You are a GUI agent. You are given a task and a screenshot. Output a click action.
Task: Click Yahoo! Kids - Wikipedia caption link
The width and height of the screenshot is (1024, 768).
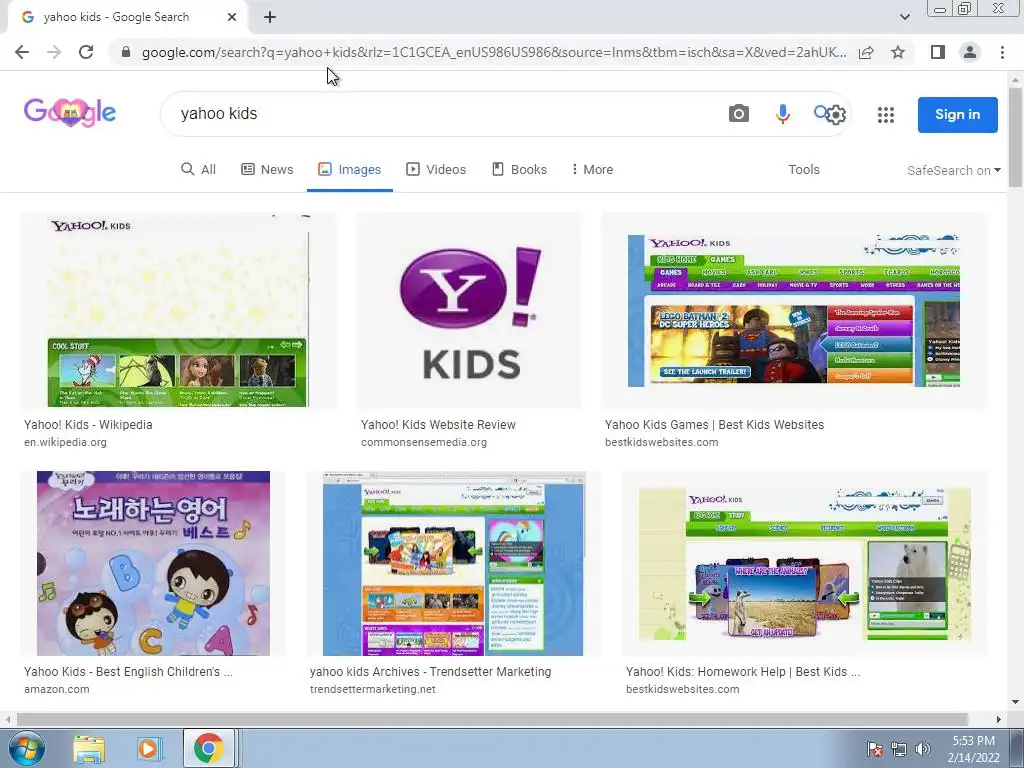[88, 424]
